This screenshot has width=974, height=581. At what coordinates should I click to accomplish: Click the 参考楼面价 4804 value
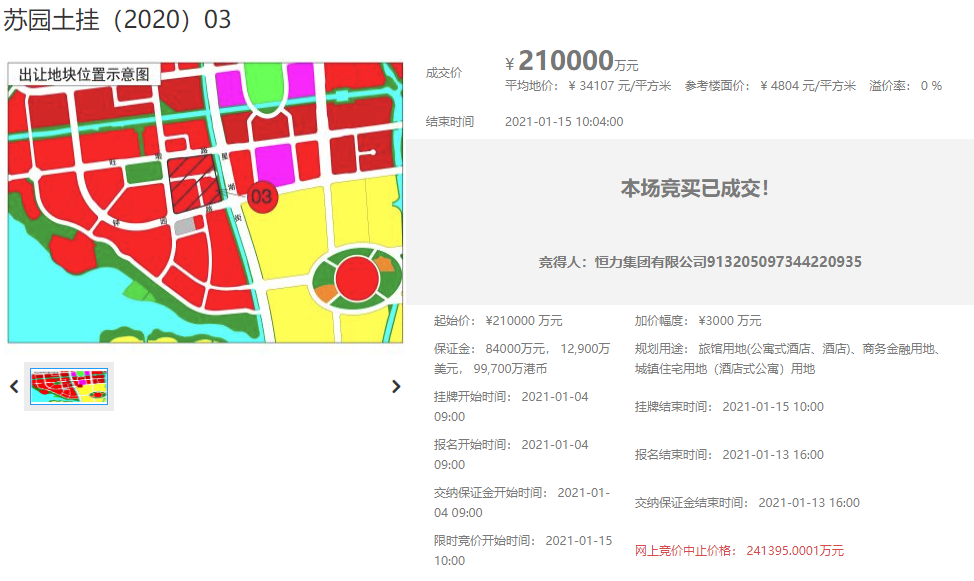click(808, 86)
